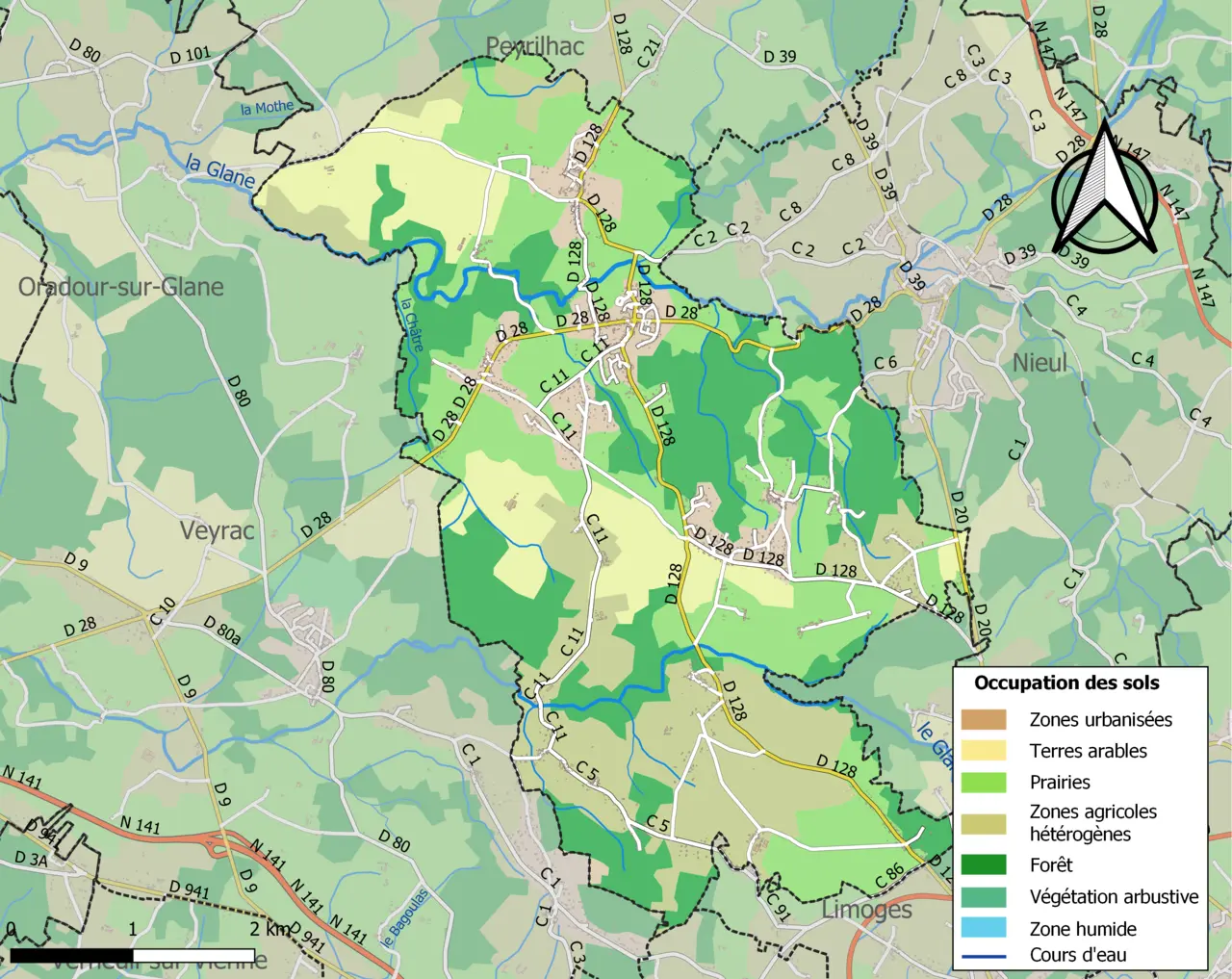Click the Cours d'eau line symbol
This screenshot has height=979, width=1232.
(x=983, y=956)
